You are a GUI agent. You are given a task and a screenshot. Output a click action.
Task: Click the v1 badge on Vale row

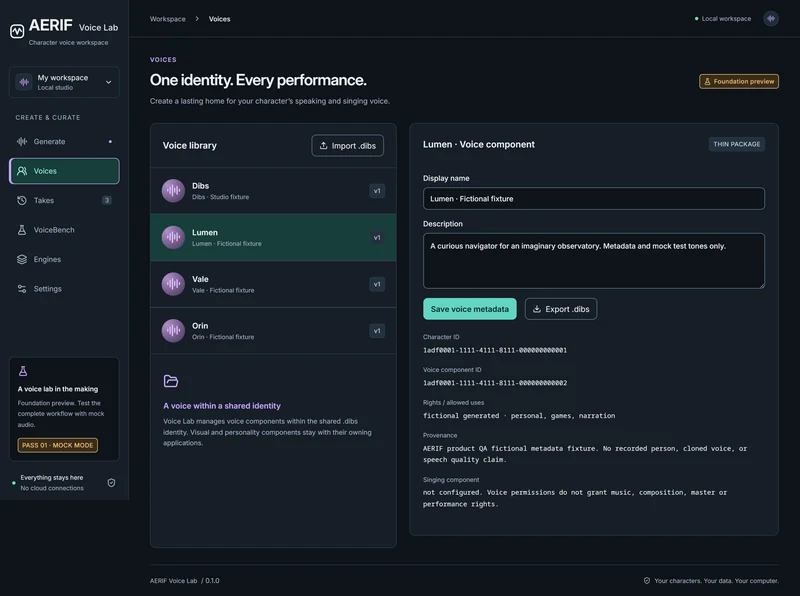pos(377,284)
